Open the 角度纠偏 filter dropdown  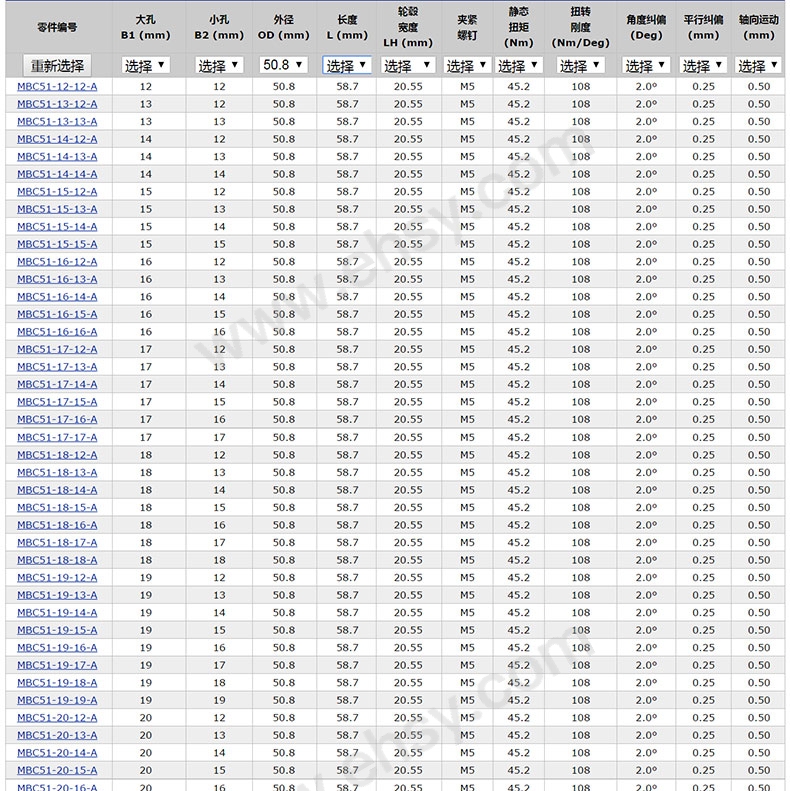pyautogui.click(x=646, y=65)
